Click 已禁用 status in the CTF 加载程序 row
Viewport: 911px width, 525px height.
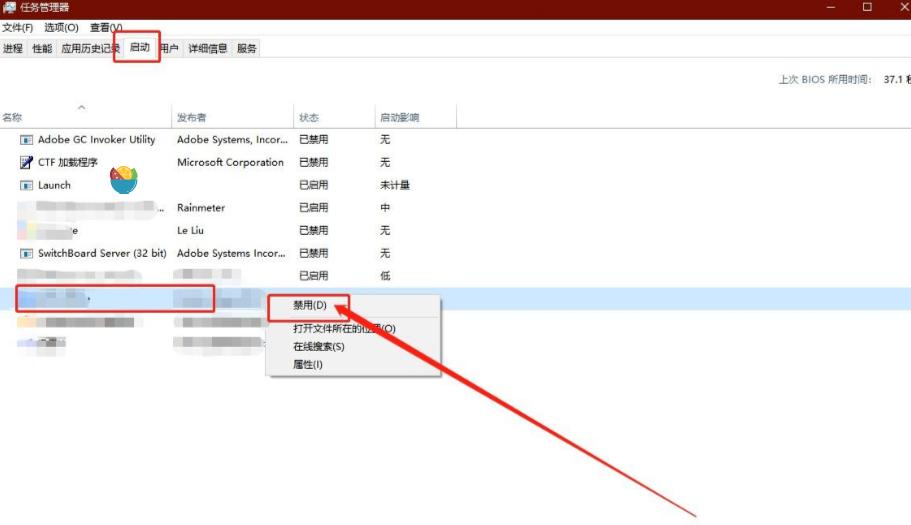(314, 163)
